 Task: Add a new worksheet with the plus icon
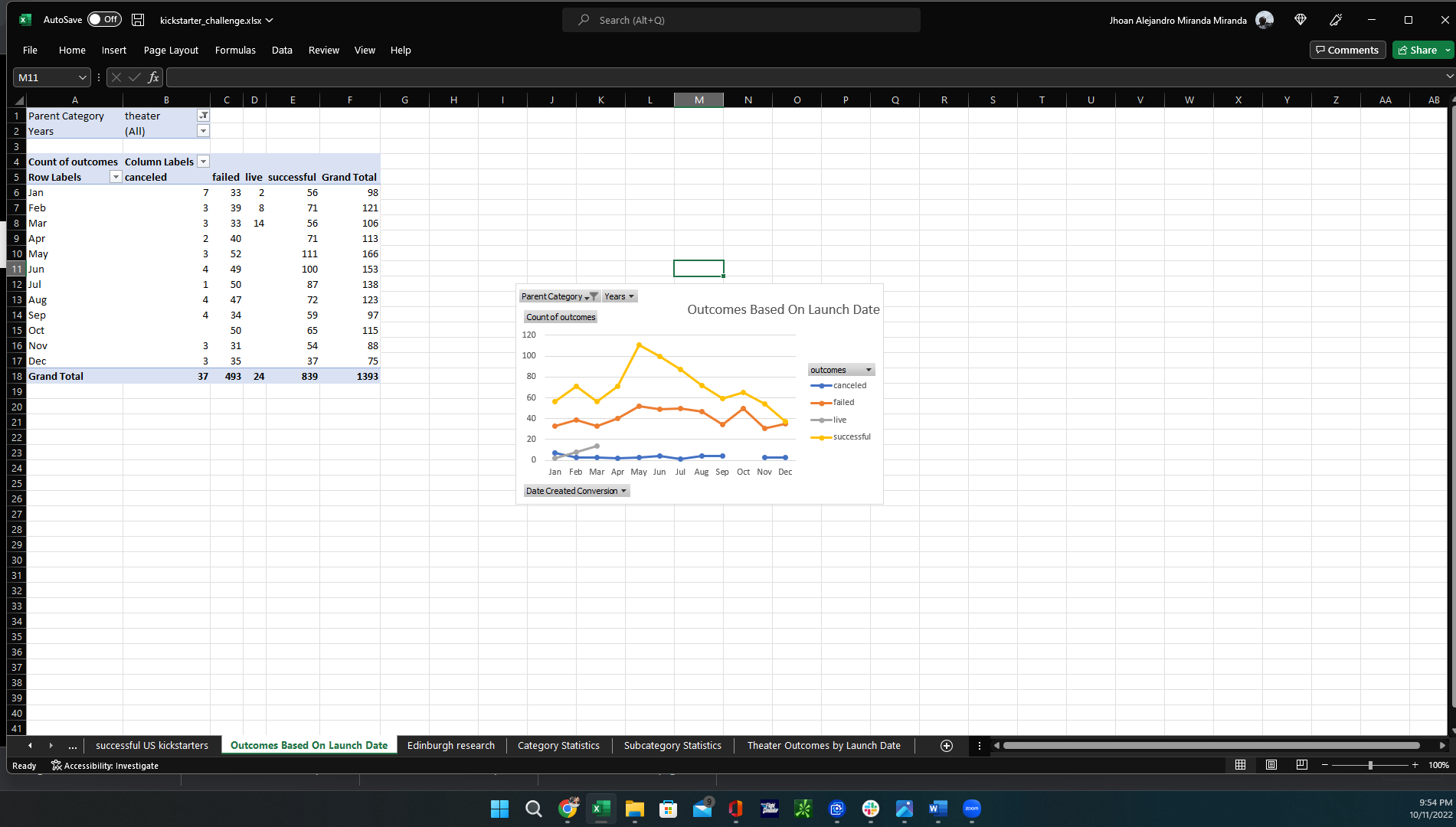[947, 745]
